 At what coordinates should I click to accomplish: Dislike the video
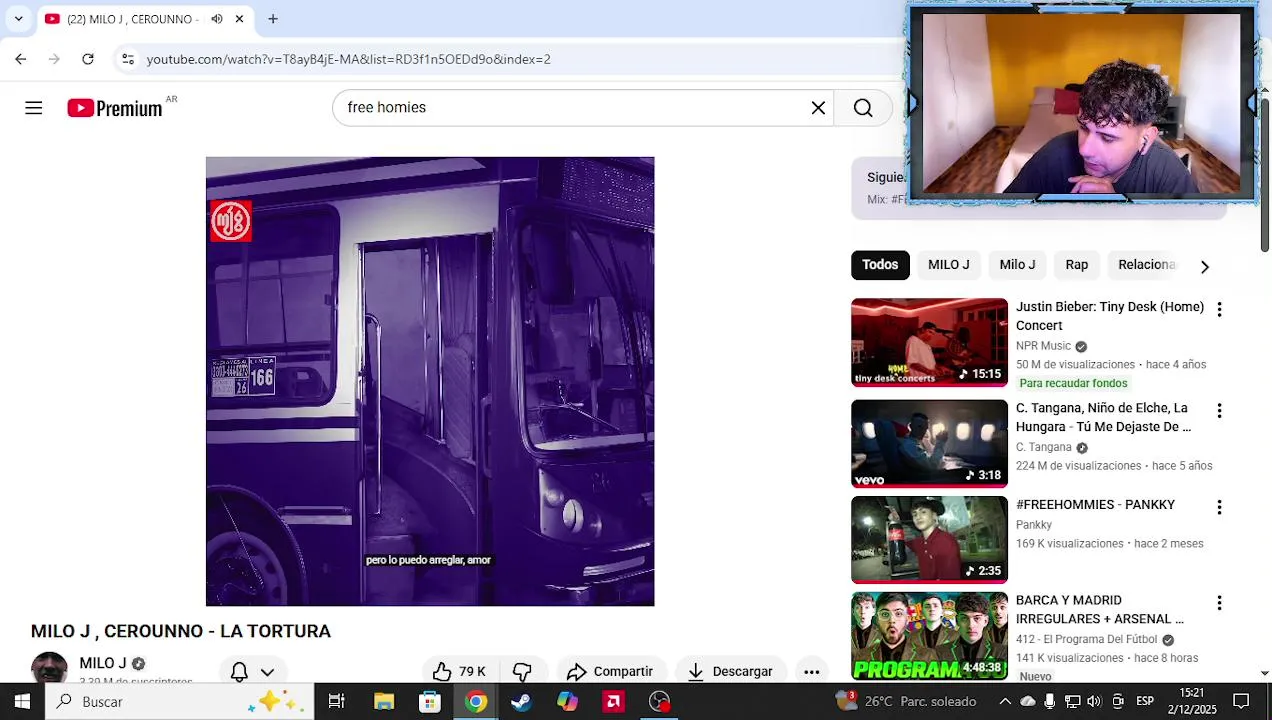(x=522, y=671)
